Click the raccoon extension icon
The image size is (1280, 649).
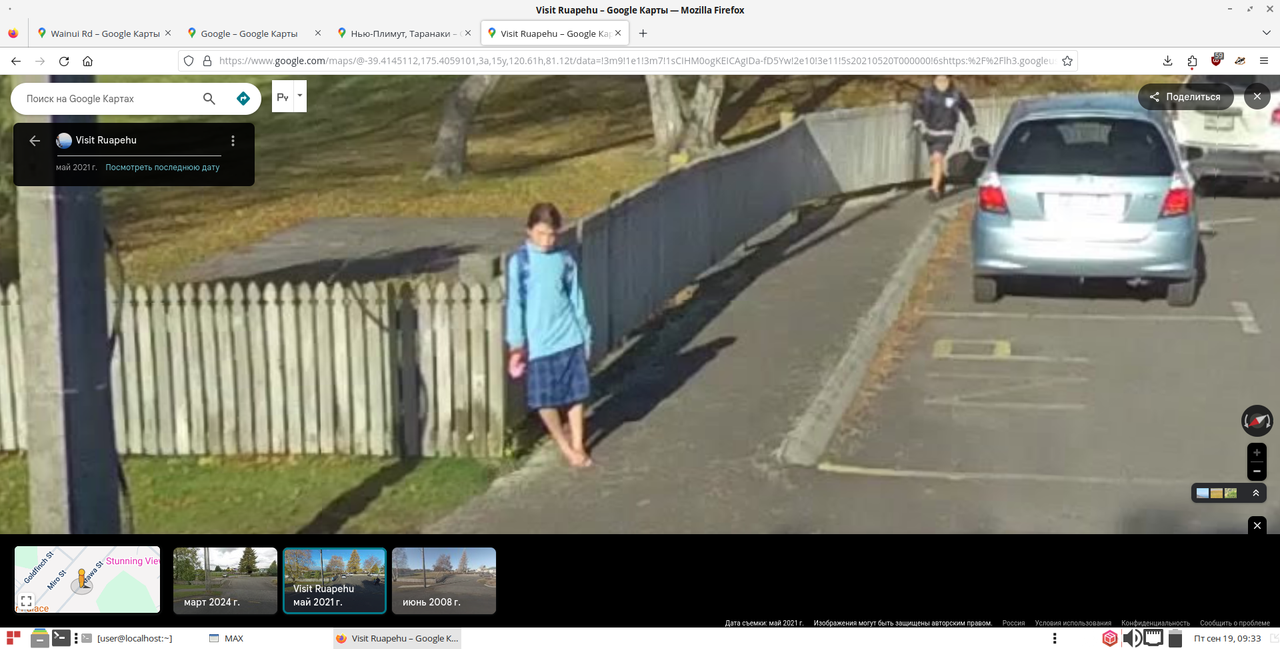click(x=1241, y=61)
